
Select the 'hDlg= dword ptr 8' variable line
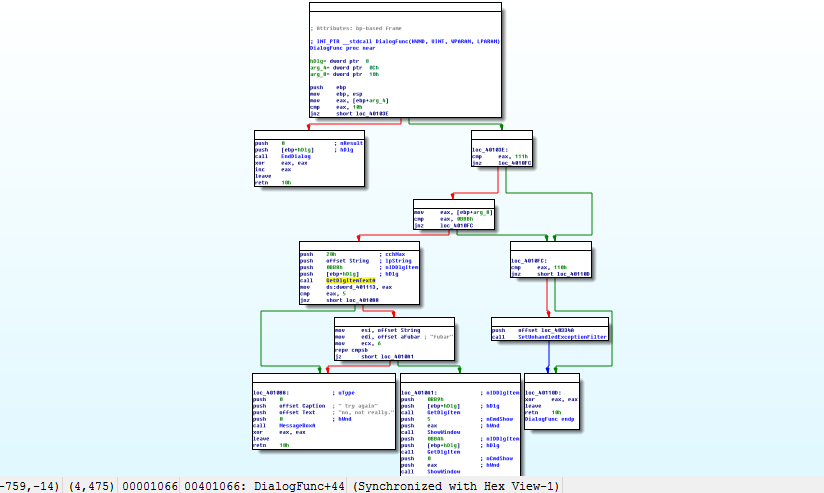coord(339,61)
